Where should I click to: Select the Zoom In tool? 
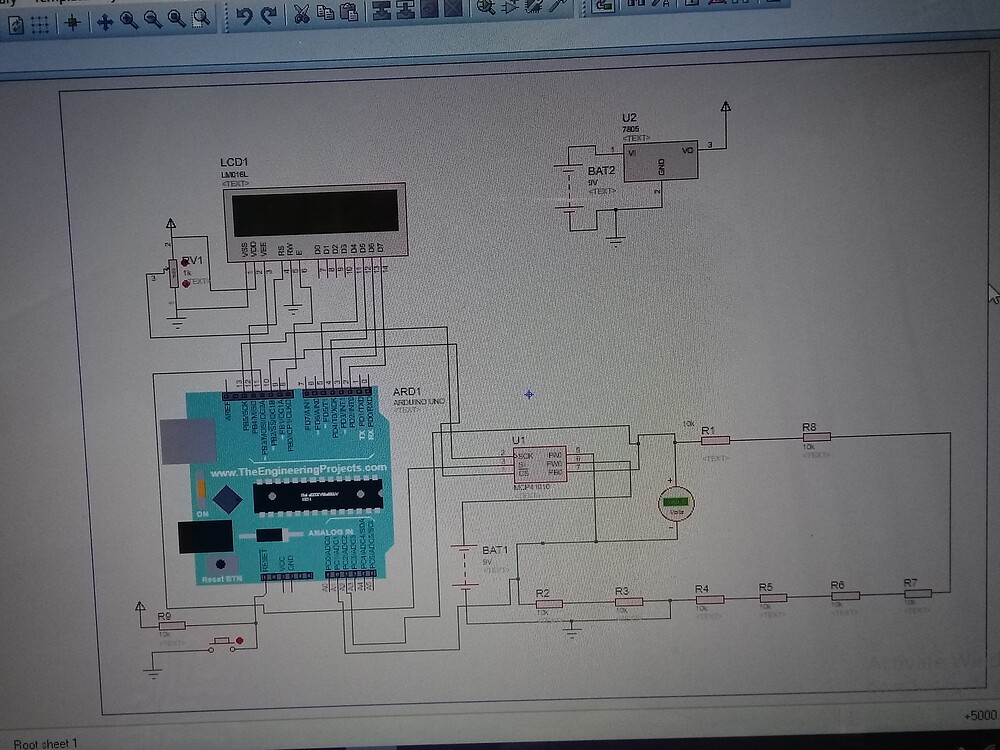tap(128, 18)
